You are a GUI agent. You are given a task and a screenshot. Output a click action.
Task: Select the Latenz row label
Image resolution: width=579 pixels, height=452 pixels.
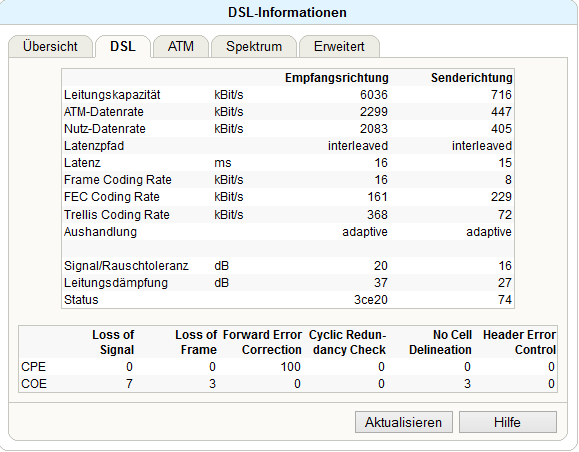pyautogui.click(x=82, y=163)
